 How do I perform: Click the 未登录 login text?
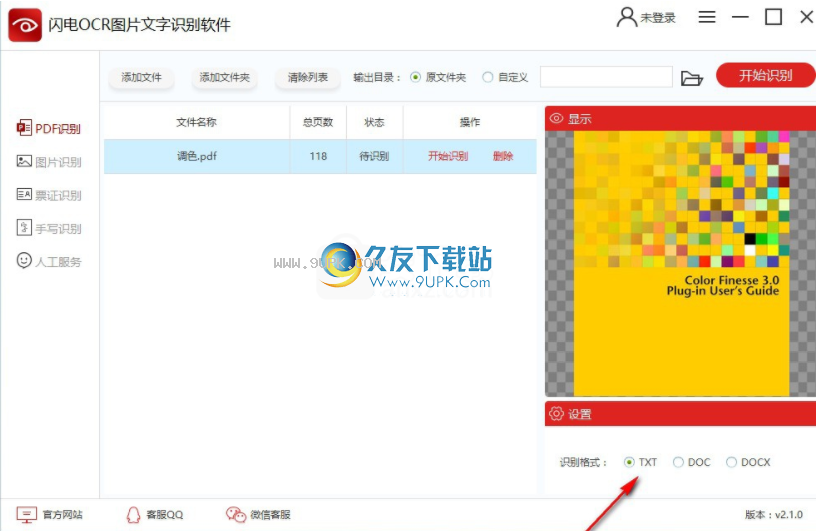[658, 18]
